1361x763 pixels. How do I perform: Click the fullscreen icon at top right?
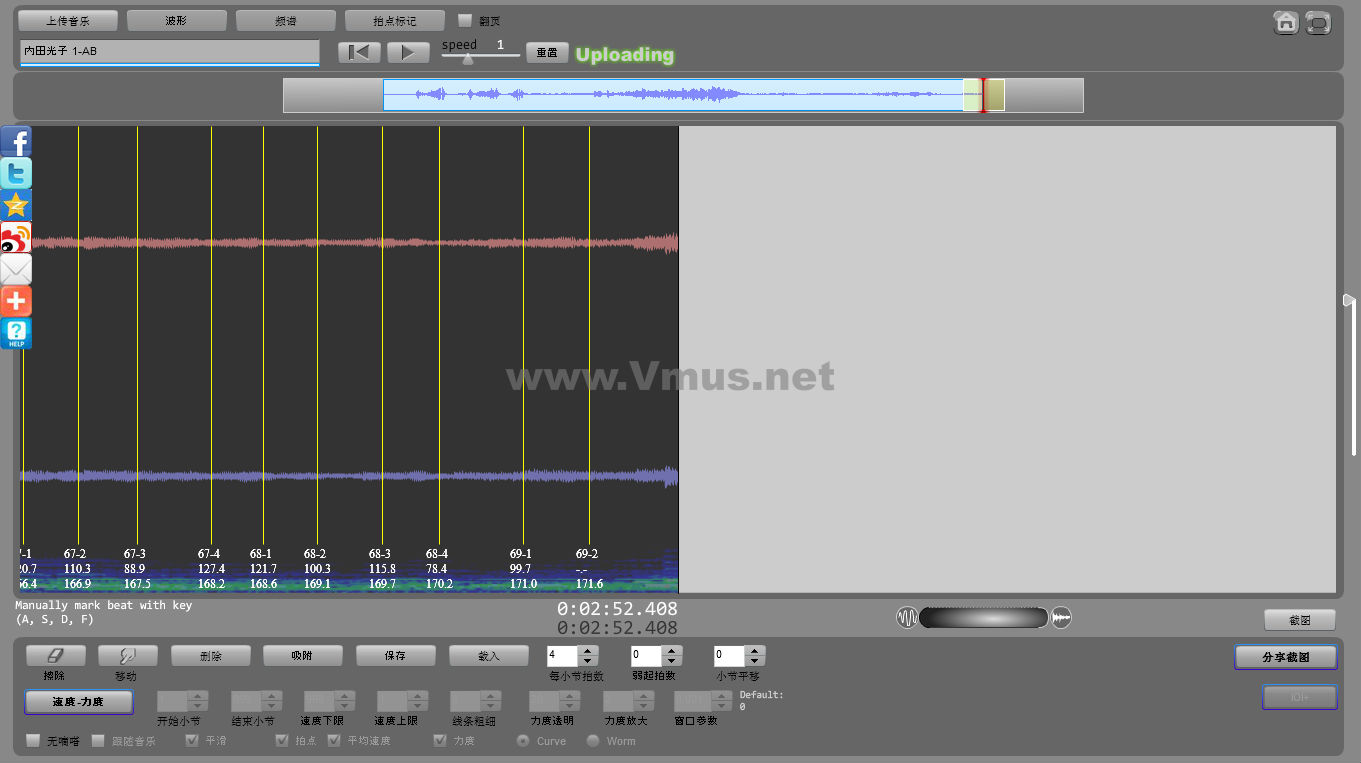[x=1318, y=22]
